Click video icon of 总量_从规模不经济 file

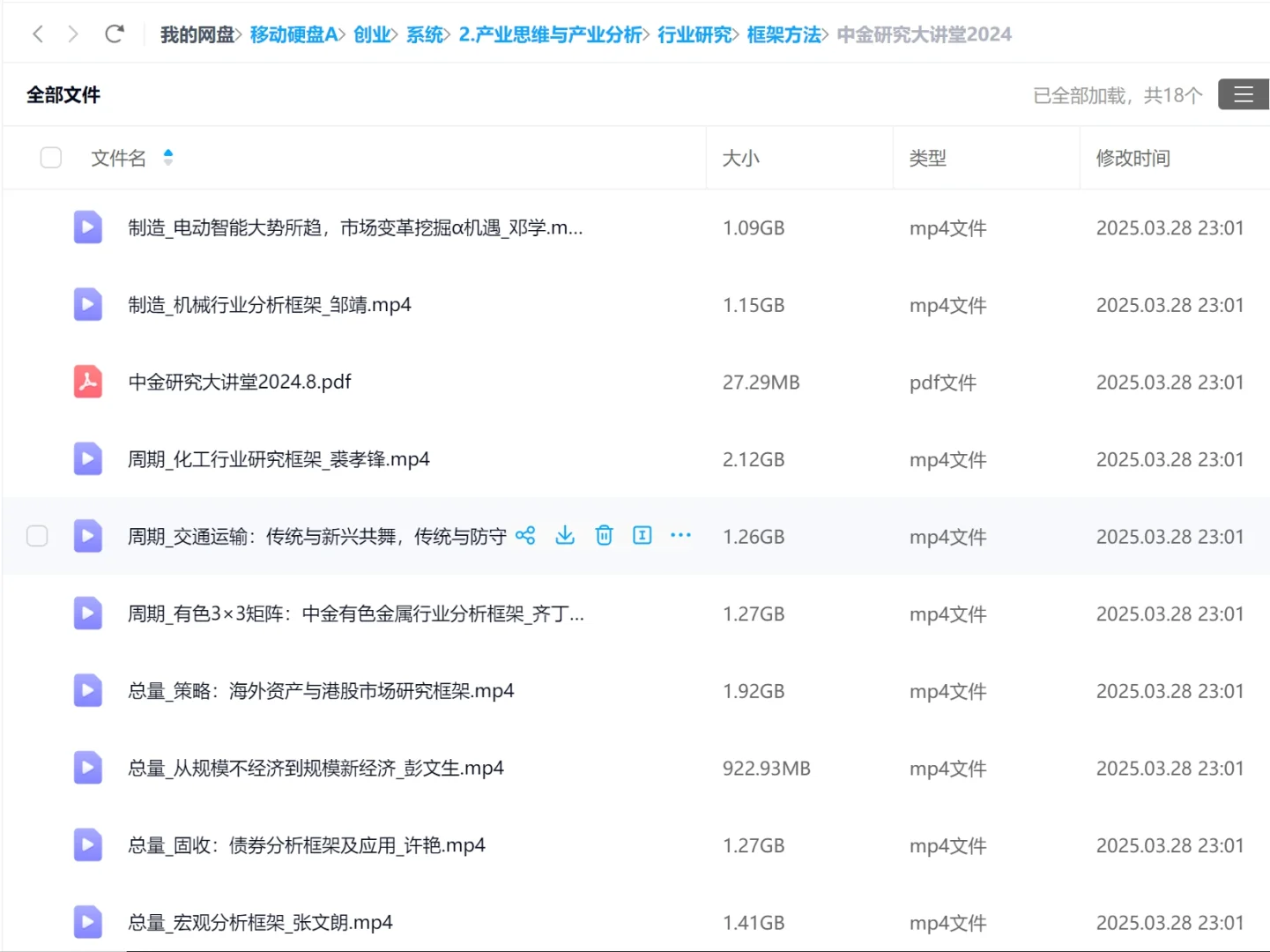click(87, 768)
